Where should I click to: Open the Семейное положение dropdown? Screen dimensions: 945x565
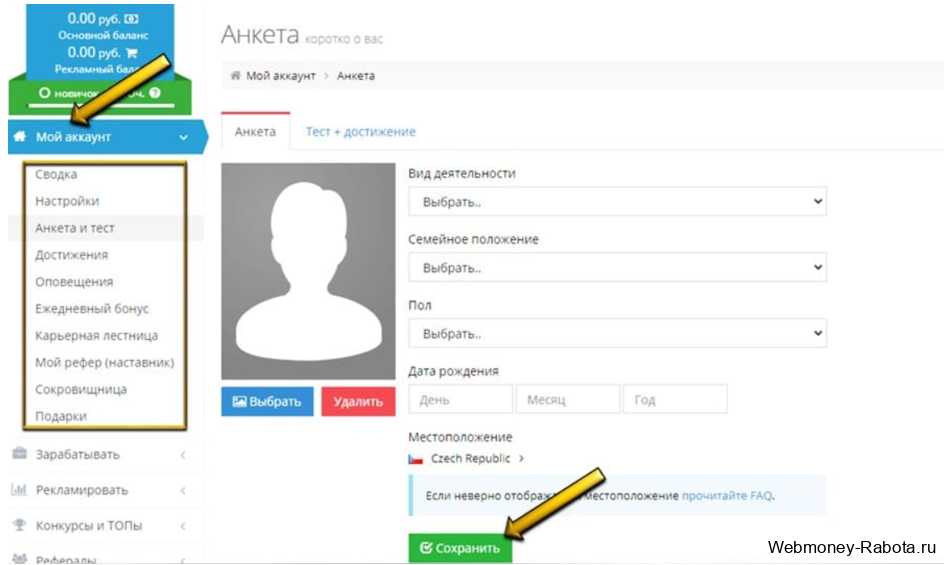[617, 267]
